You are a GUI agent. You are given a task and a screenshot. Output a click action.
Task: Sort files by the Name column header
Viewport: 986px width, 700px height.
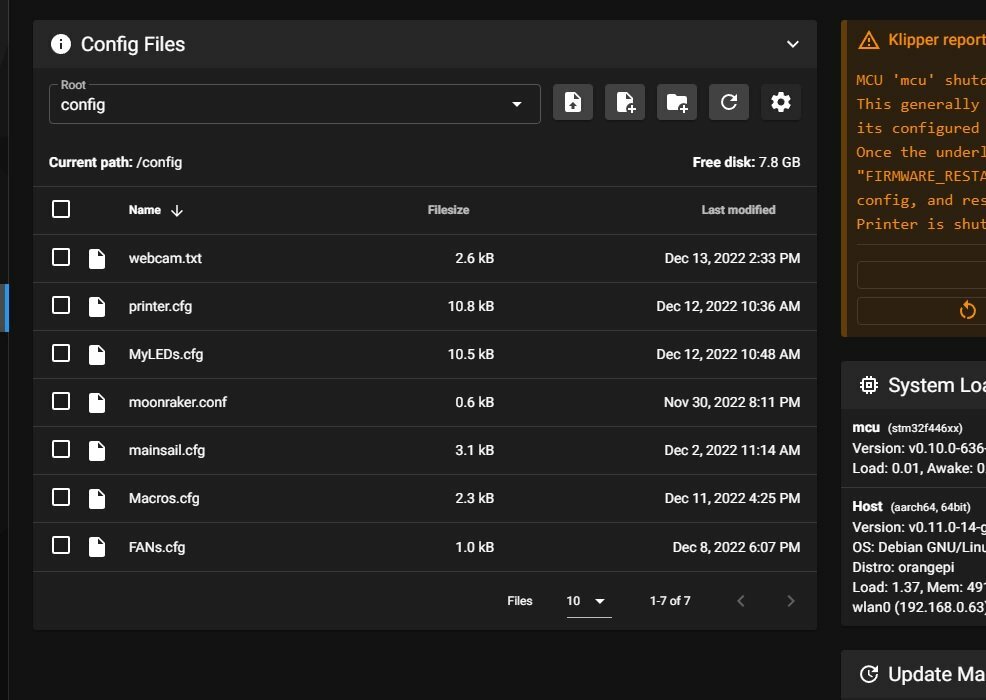click(145, 210)
